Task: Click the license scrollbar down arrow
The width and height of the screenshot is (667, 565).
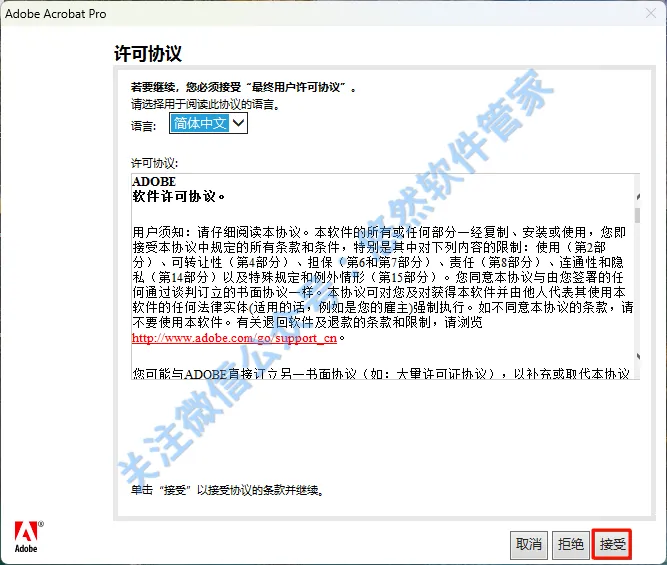Action: (x=637, y=356)
